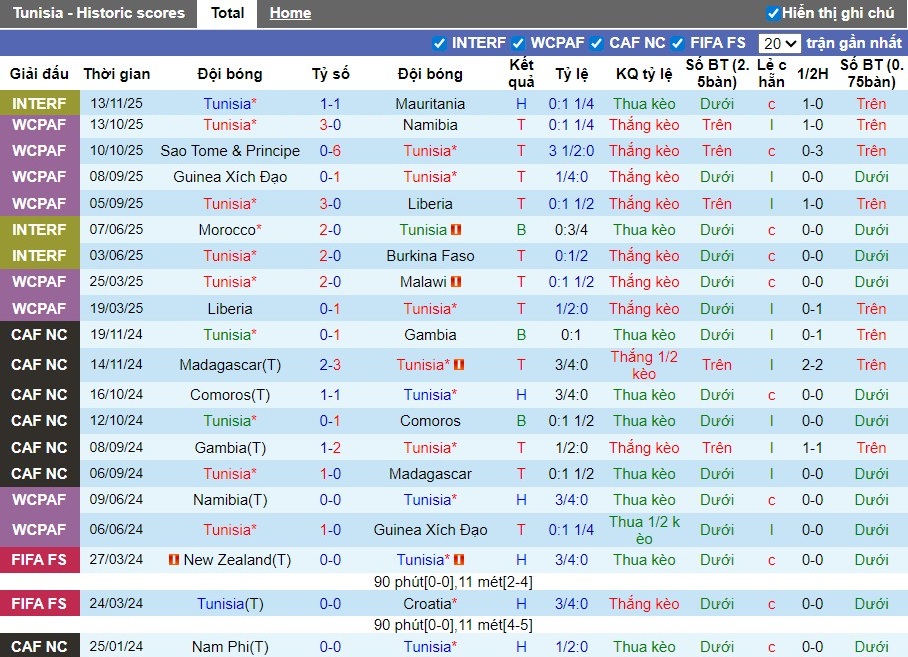The width and height of the screenshot is (908, 657).
Task: Click the 2-3 score in Madagascar match
Action: (330, 365)
